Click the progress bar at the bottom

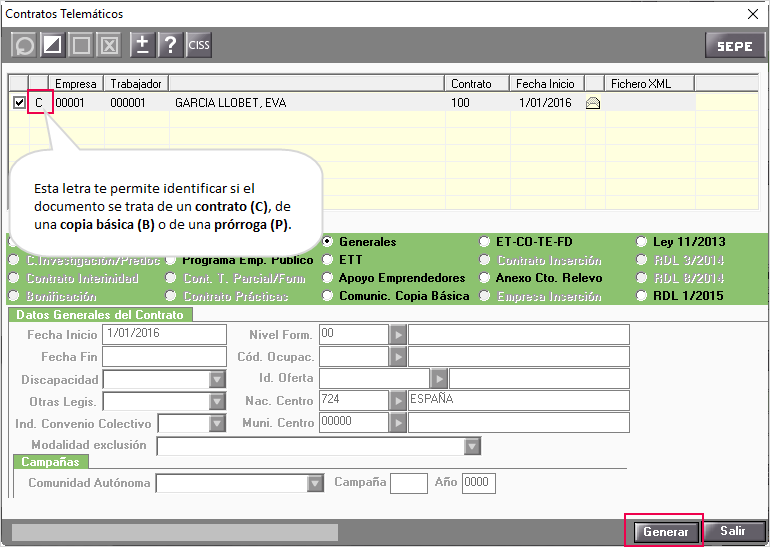click(x=175, y=532)
